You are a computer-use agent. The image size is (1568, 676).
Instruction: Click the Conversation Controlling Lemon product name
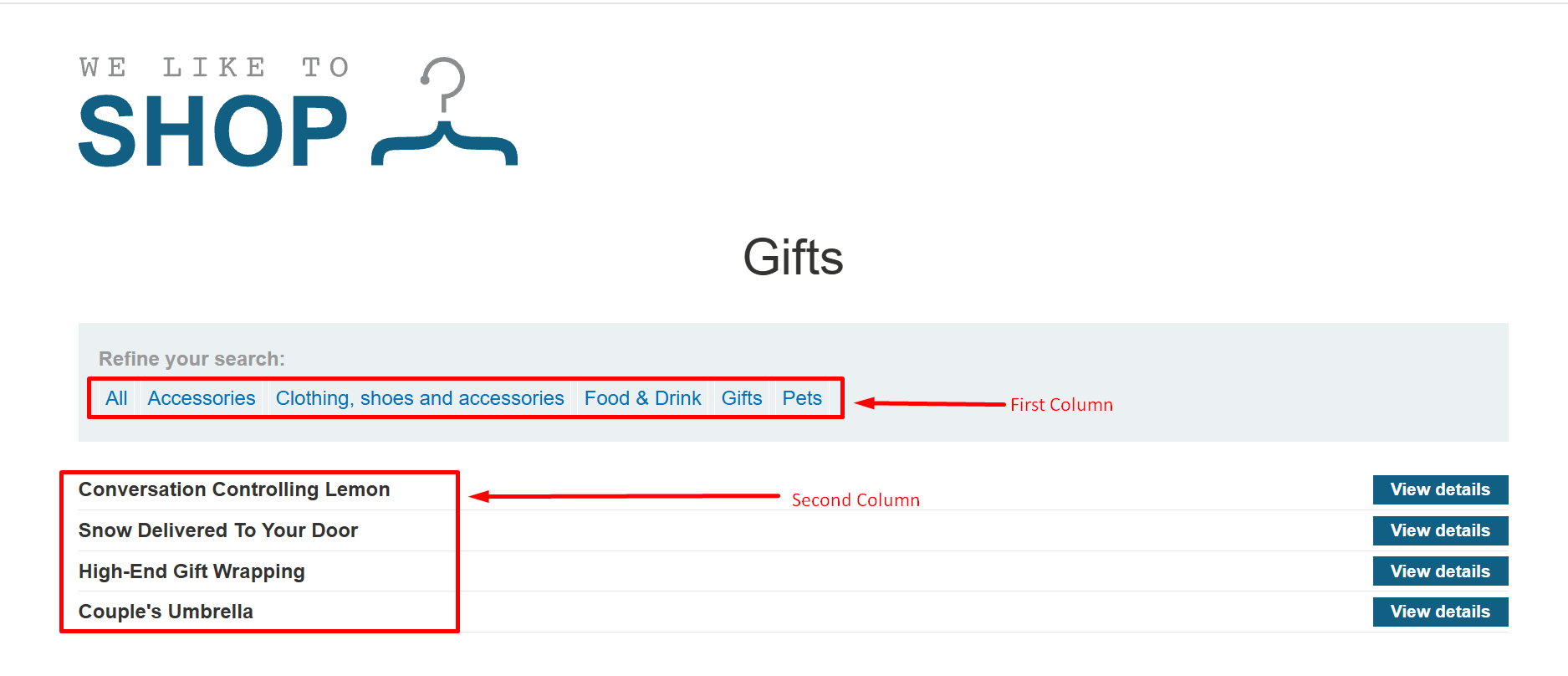pyautogui.click(x=234, y=489)
